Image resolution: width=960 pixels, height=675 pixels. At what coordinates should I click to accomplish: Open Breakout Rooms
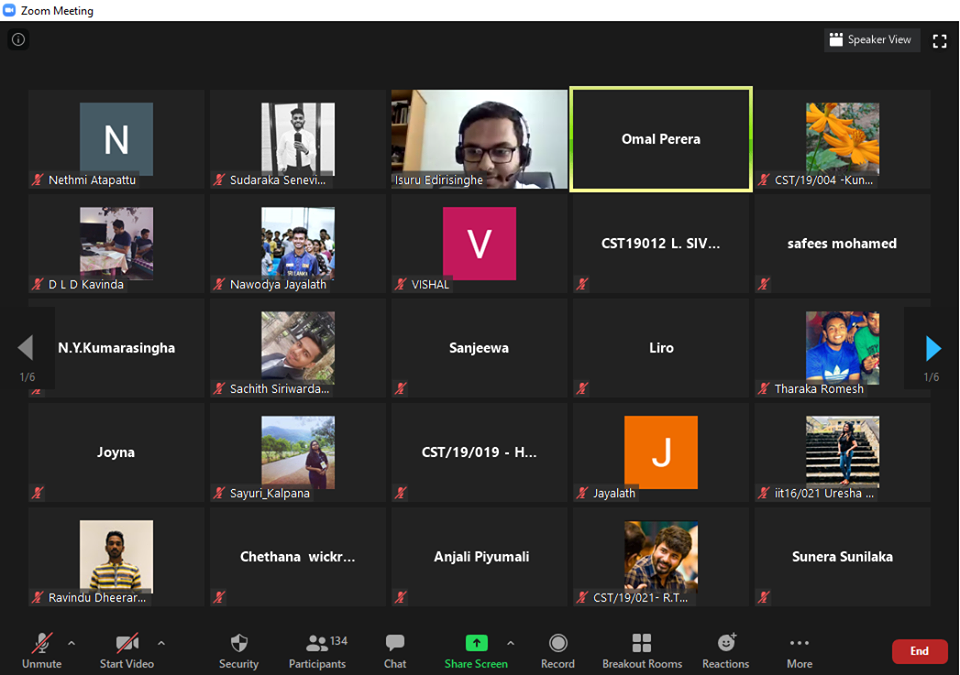tap(642, 651)
